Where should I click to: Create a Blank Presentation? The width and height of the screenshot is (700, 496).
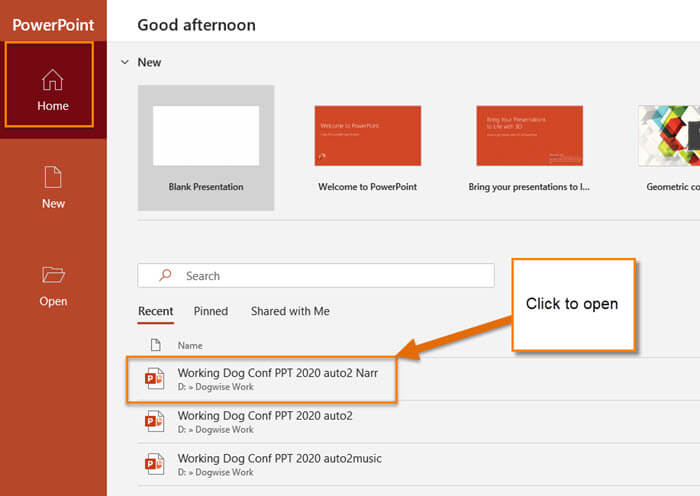[x=206, y=148]
